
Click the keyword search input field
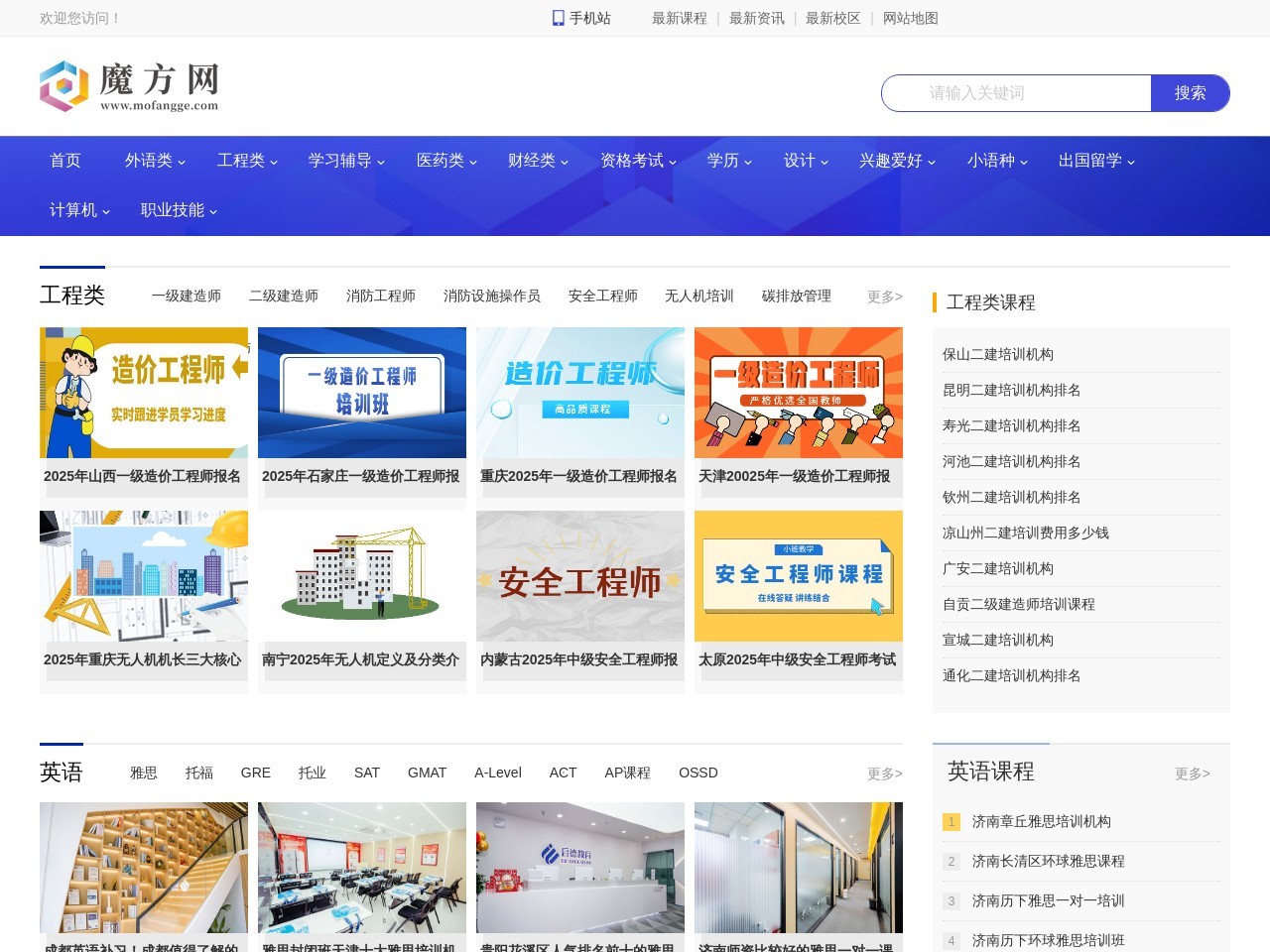click(x=1016, y=93)
